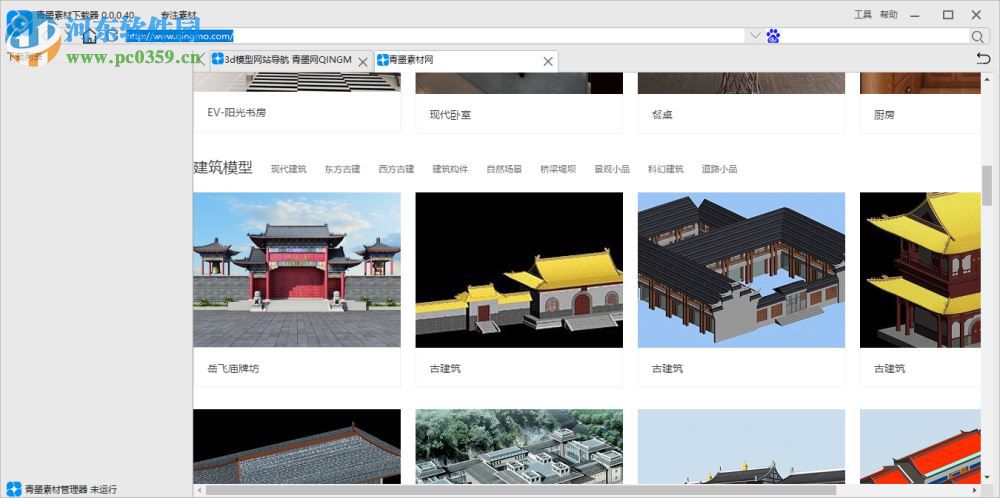Open the address bar history dropdown

[x=754, y=36]
